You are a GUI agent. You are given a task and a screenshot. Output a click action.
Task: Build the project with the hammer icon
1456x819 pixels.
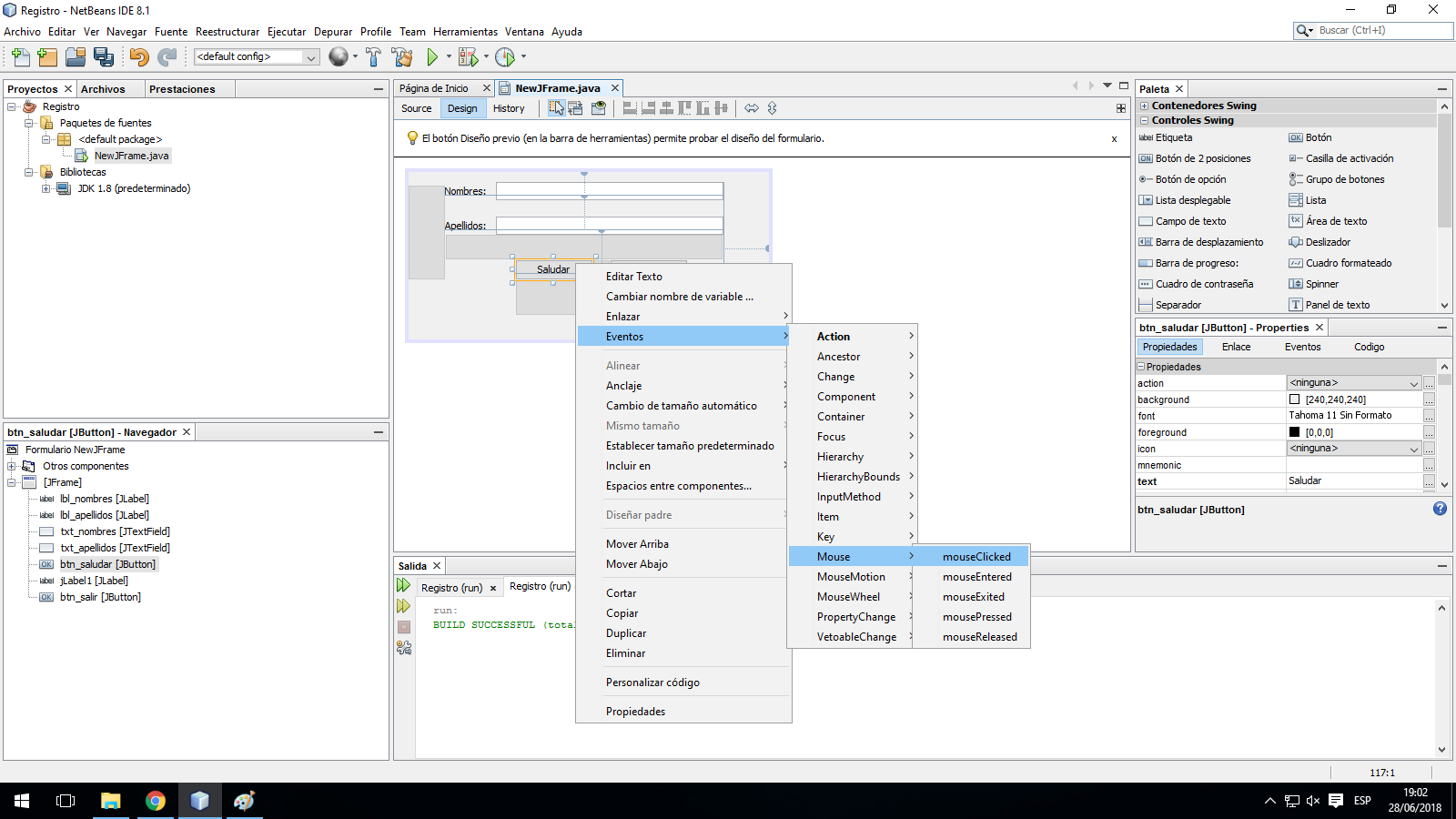[373, 56]
